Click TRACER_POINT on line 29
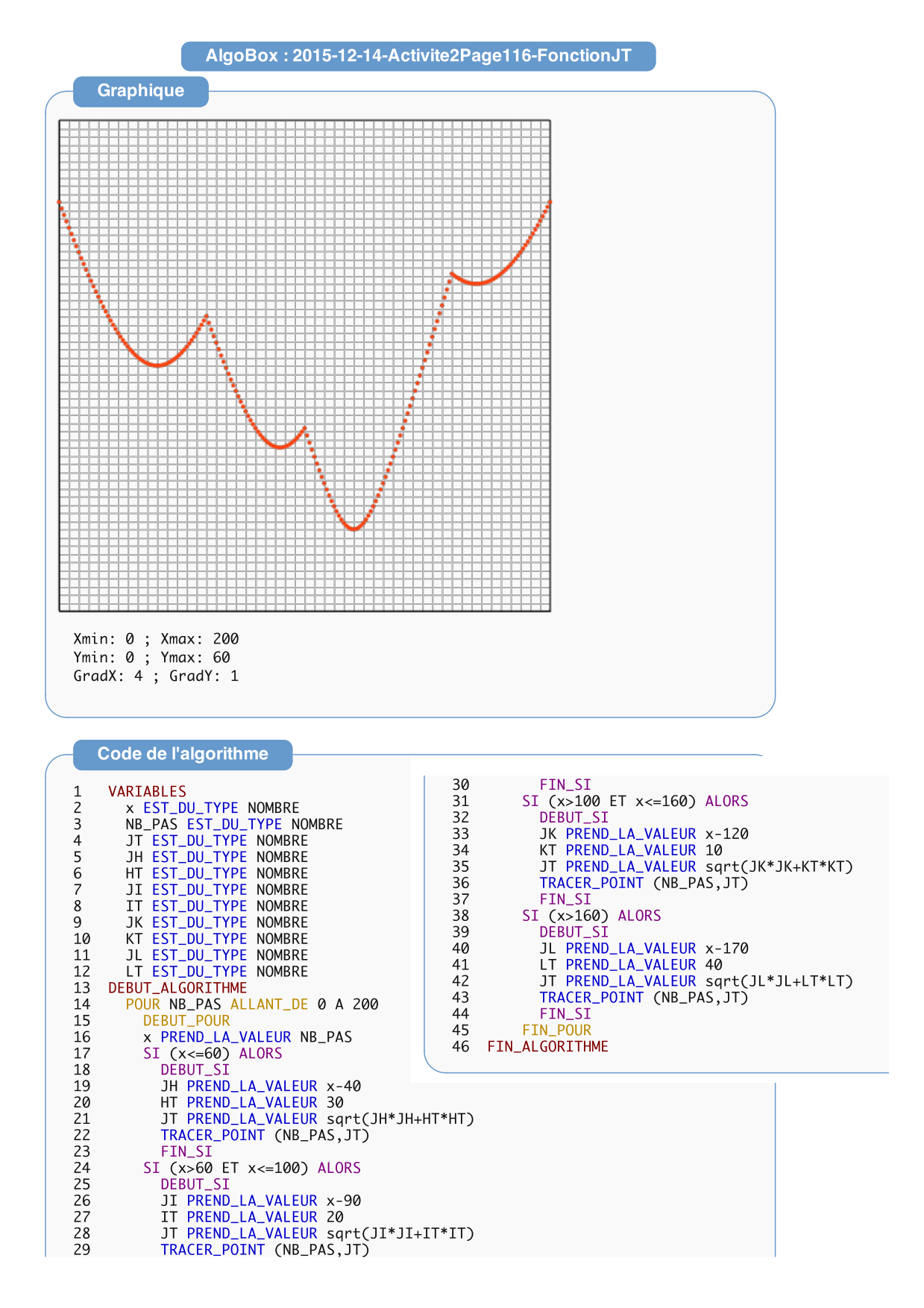 click(x=213, y=1250)
